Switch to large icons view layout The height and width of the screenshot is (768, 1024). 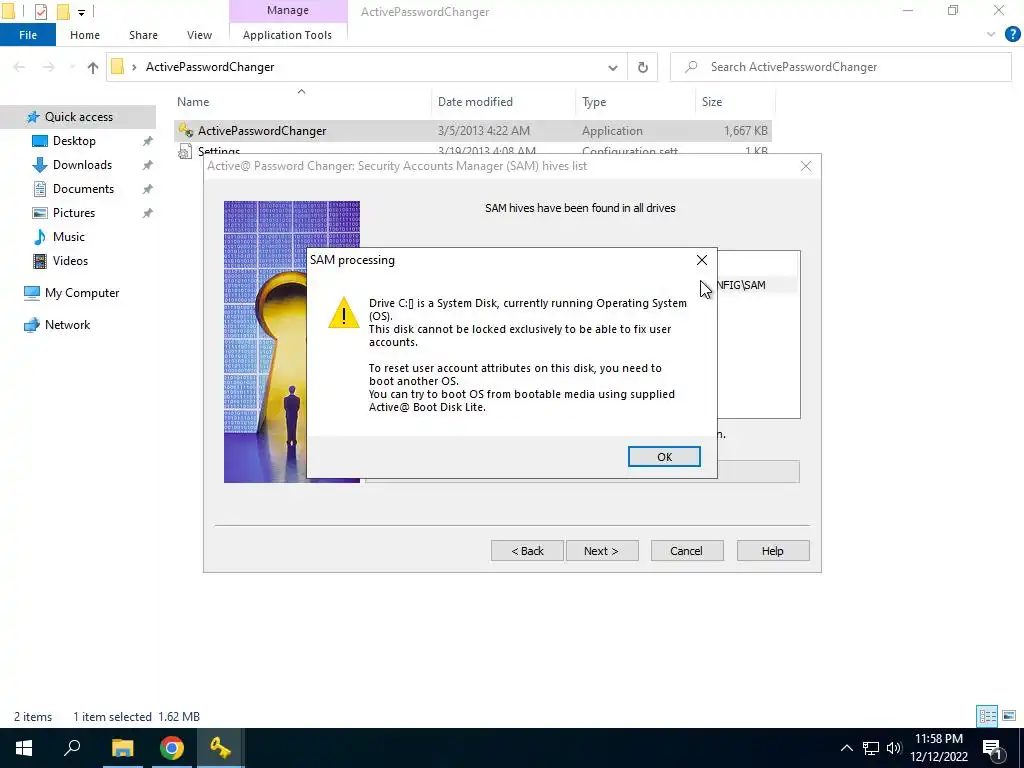pos(1009,716)
